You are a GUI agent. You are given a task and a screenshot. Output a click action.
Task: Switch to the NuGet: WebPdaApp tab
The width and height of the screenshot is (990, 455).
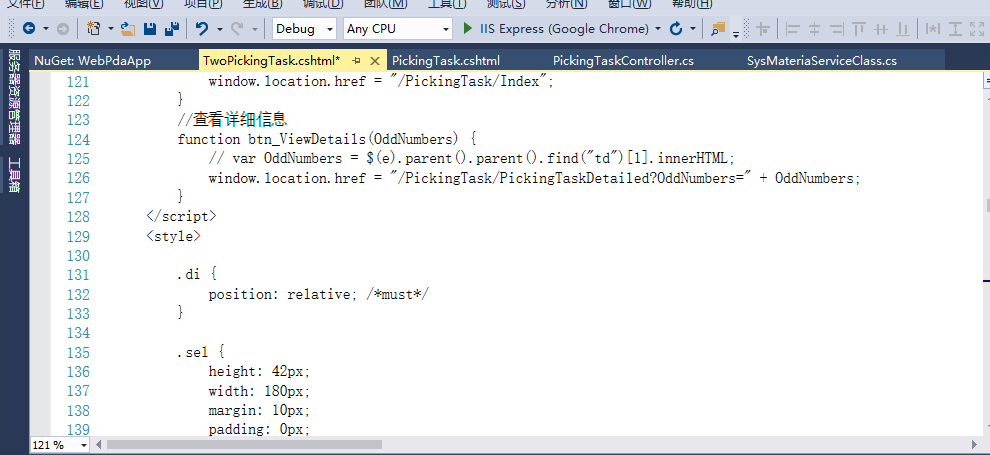(x=93, y=61)
